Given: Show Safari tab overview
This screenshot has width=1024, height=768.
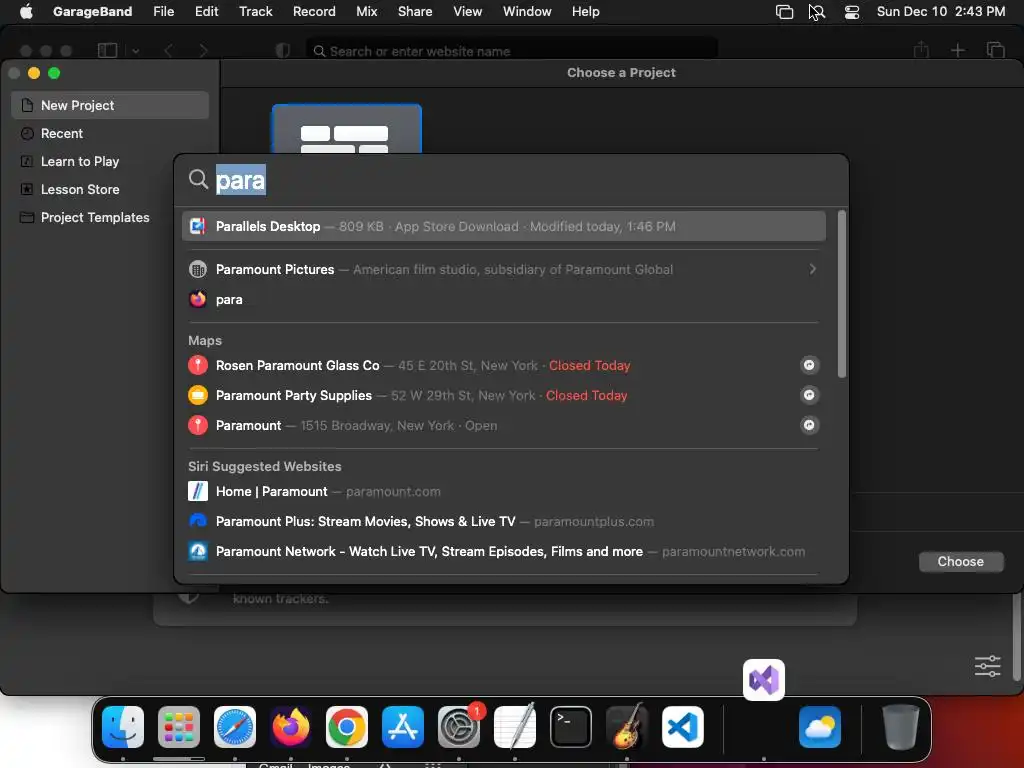Looking at the screenshot, I should (995, 50).
